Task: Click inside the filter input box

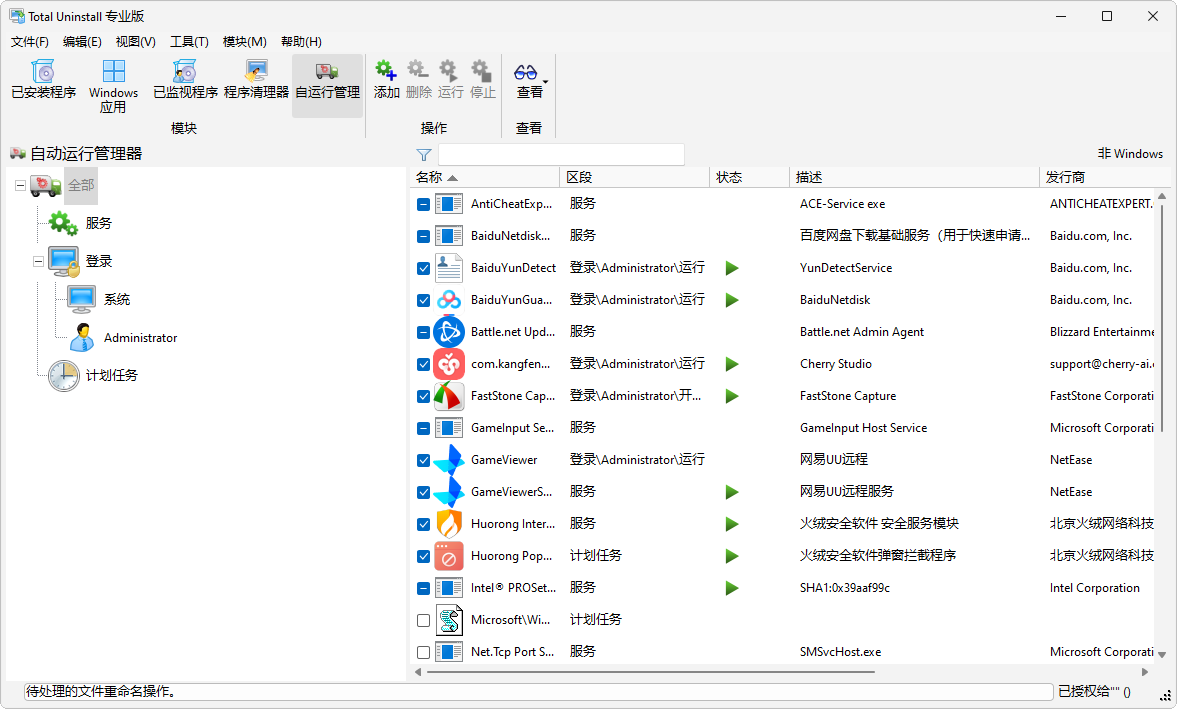Action: point(560,154)
